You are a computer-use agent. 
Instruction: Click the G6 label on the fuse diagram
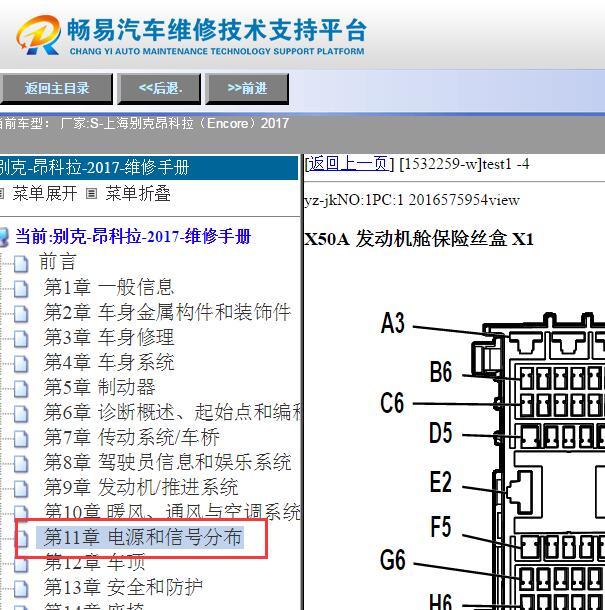coord(393,560)
